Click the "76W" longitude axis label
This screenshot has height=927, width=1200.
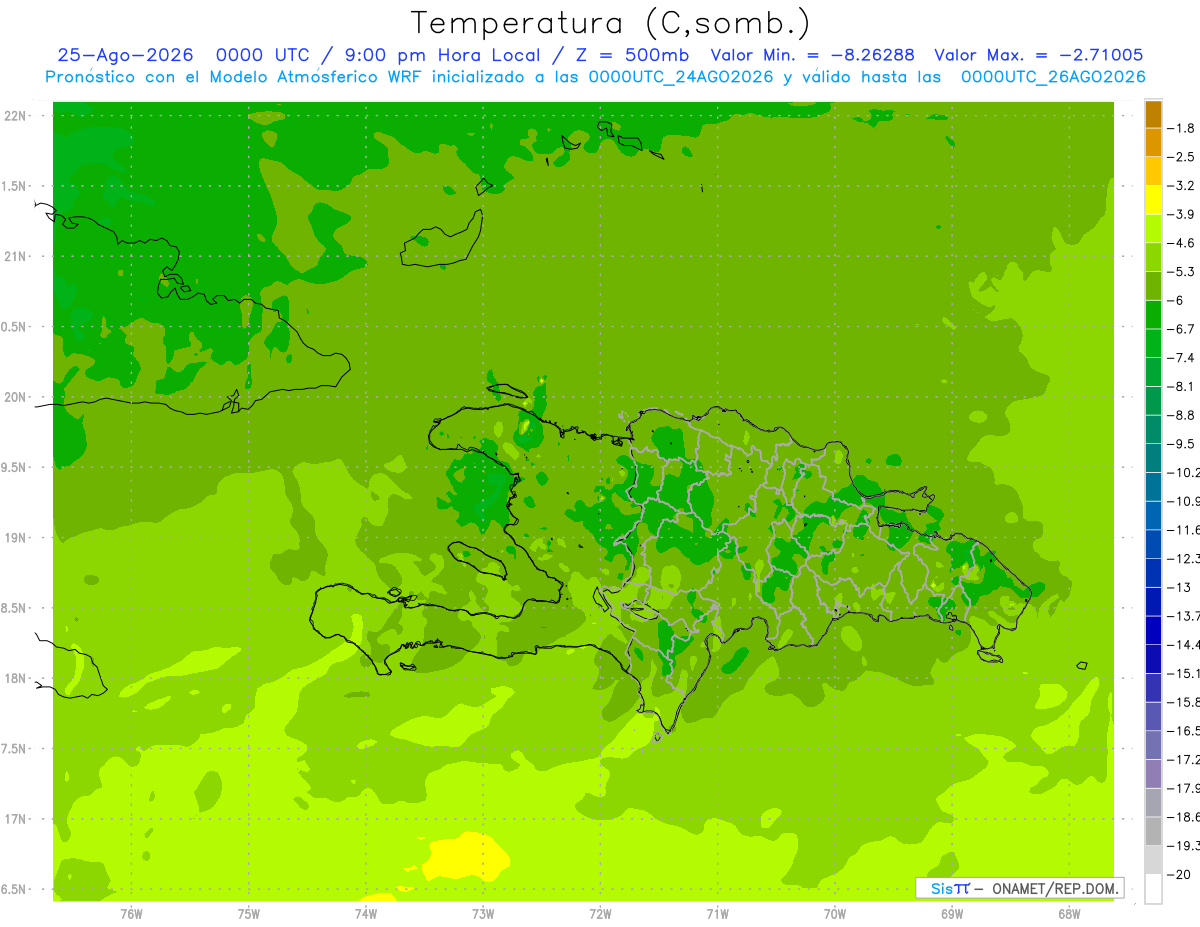tap(131, 914)
